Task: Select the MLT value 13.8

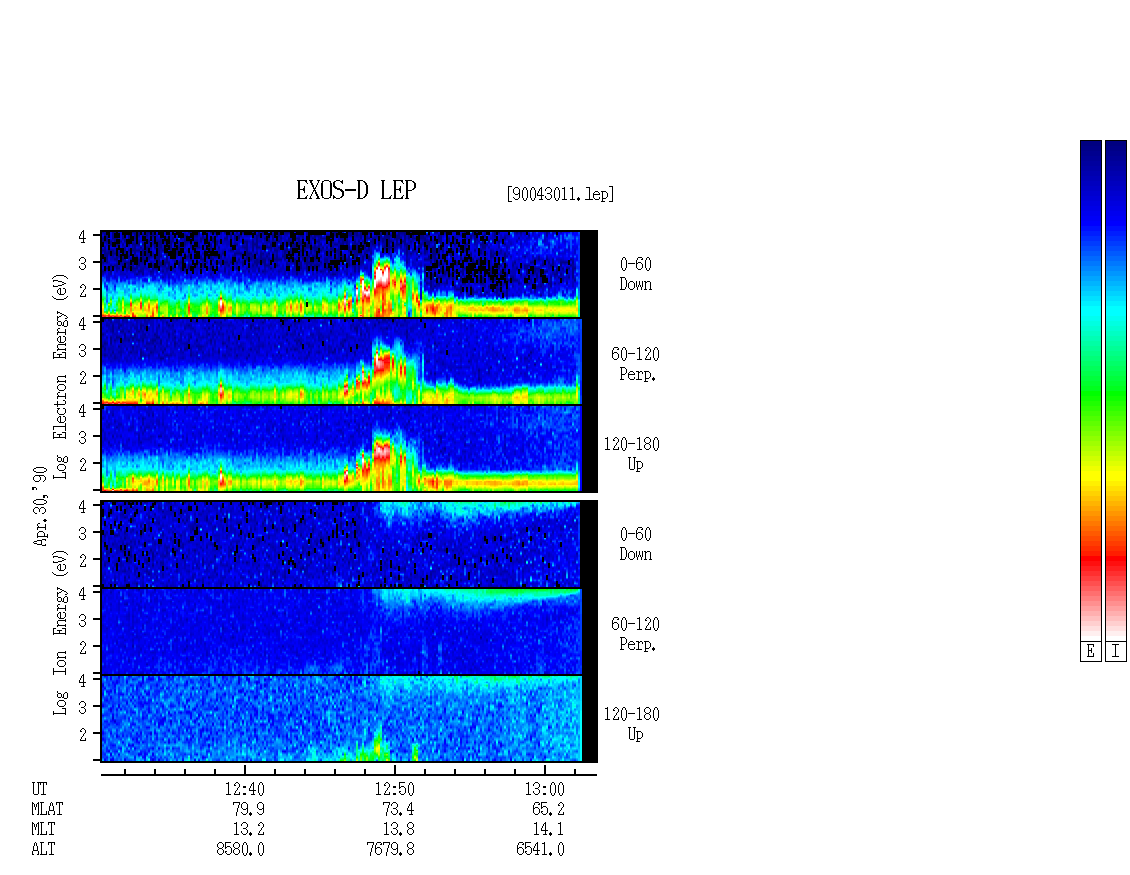Action: tap(399, 830)
